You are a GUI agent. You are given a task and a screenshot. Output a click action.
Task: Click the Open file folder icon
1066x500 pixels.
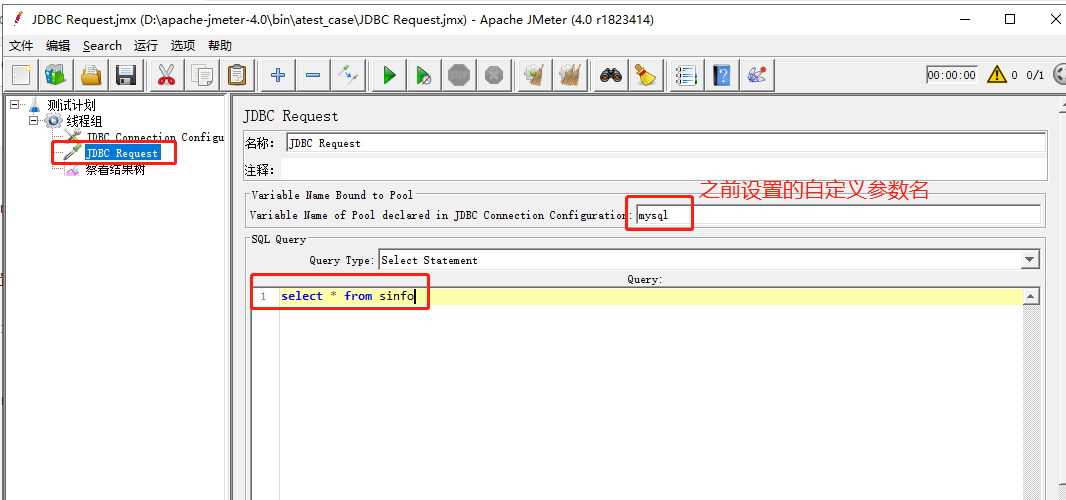91,75
